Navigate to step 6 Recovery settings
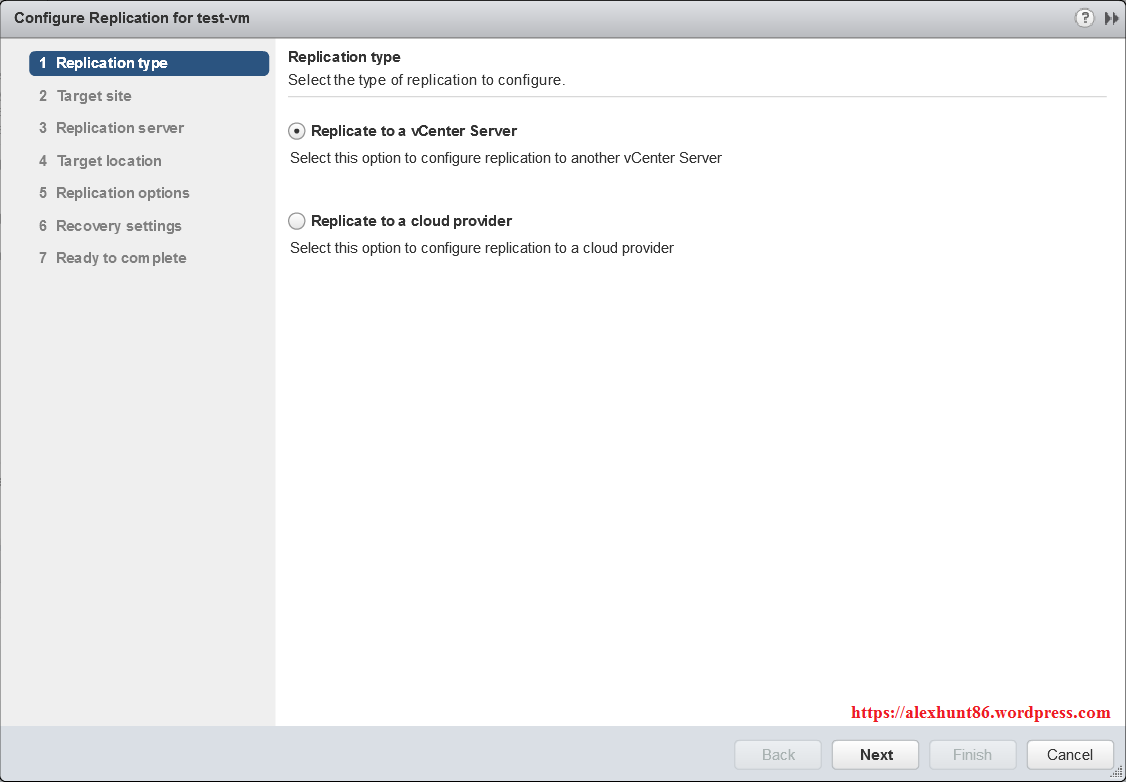The image size is (1126, 782). (x=118, y=226)
